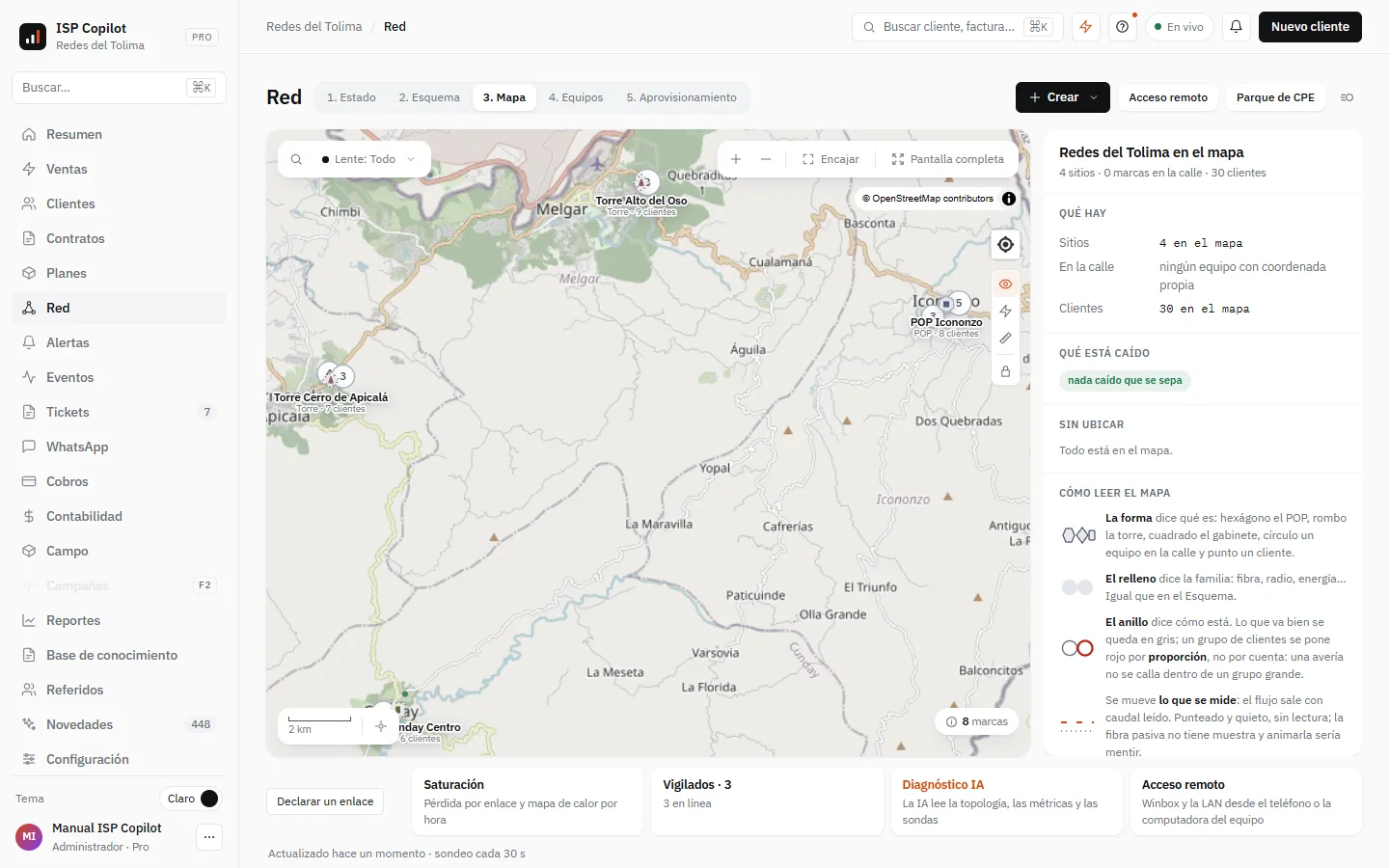Click the Nuevo cliente button

point(1310,27)
